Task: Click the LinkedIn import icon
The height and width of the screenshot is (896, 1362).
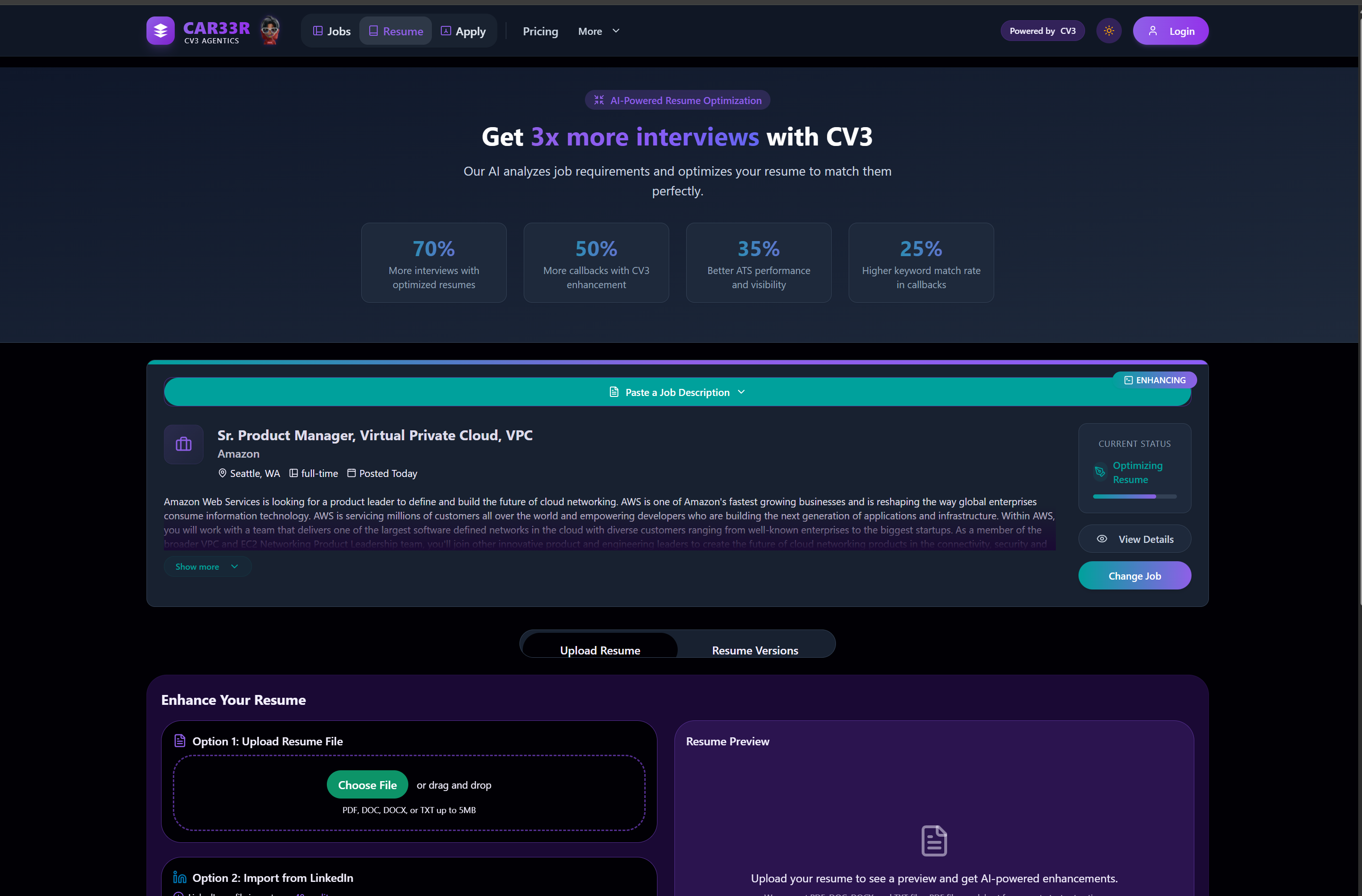Action: click(180, 877)
